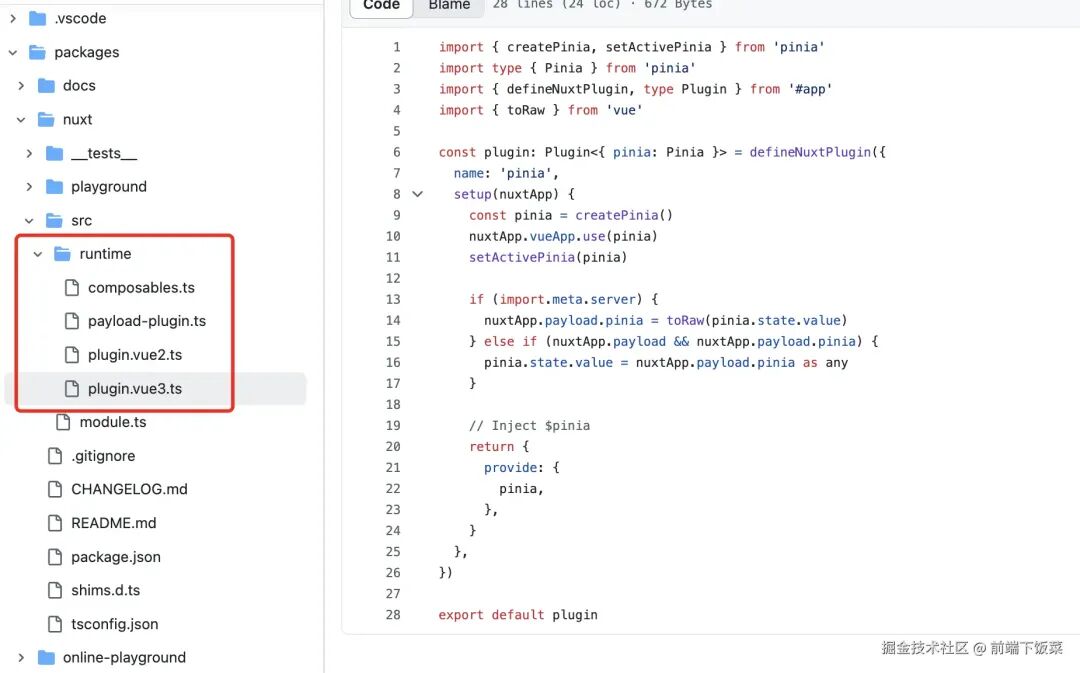Click "name: 'pinia'," on line 7

point(507,174)
